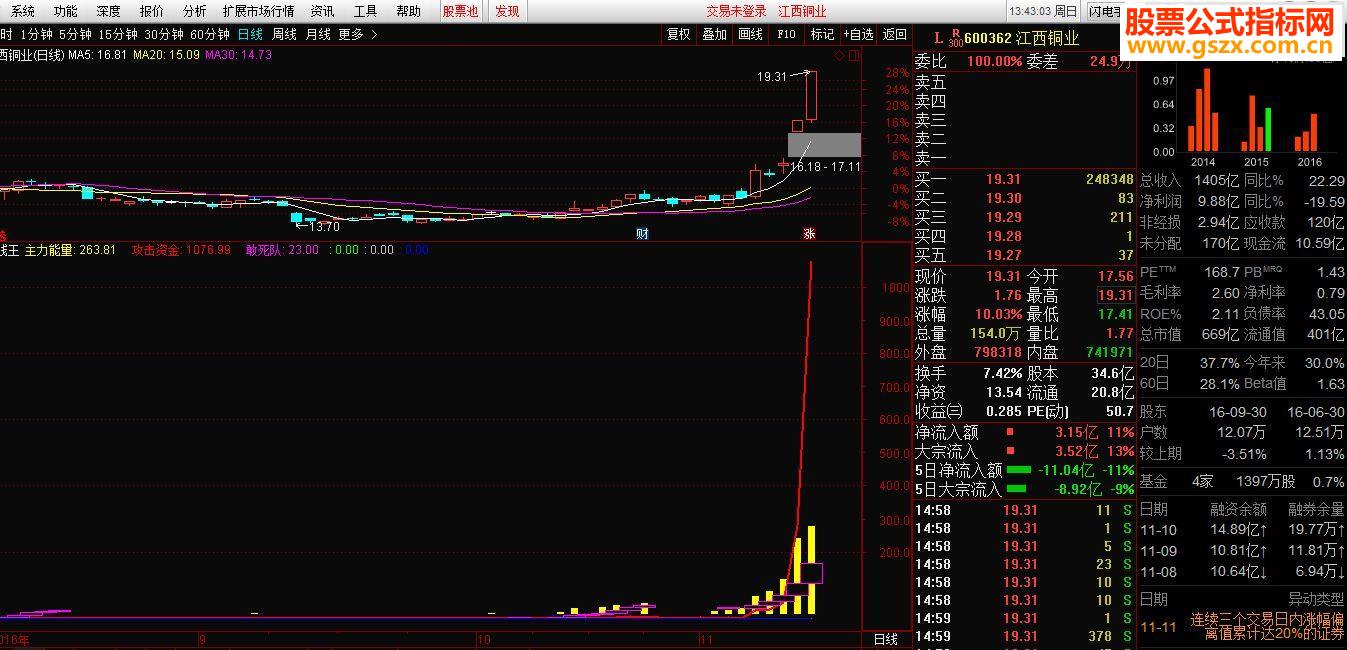
Task: Switch to the 15分钟 chart period
Action: point(118,34)
